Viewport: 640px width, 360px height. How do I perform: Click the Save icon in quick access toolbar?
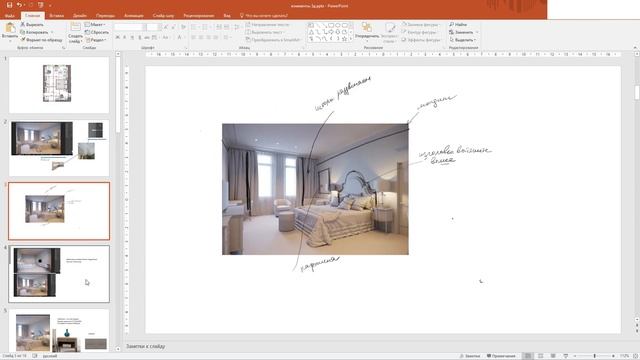[9, 5]
